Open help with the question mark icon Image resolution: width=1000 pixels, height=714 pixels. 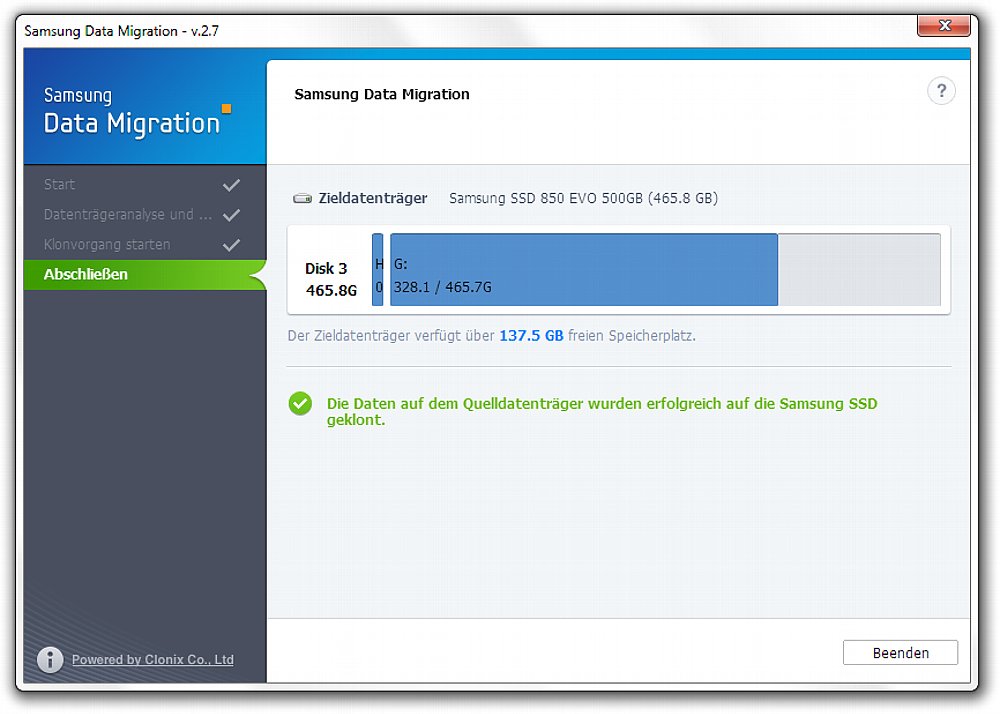(941, 92)
